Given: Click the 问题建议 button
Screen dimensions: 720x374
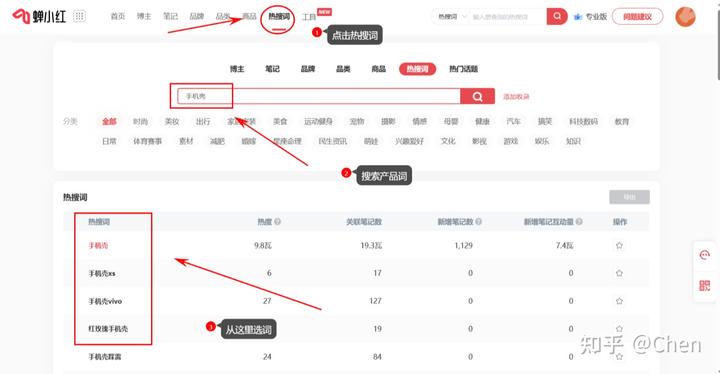Looking at the screenshot, I should [x=637, y=17].
